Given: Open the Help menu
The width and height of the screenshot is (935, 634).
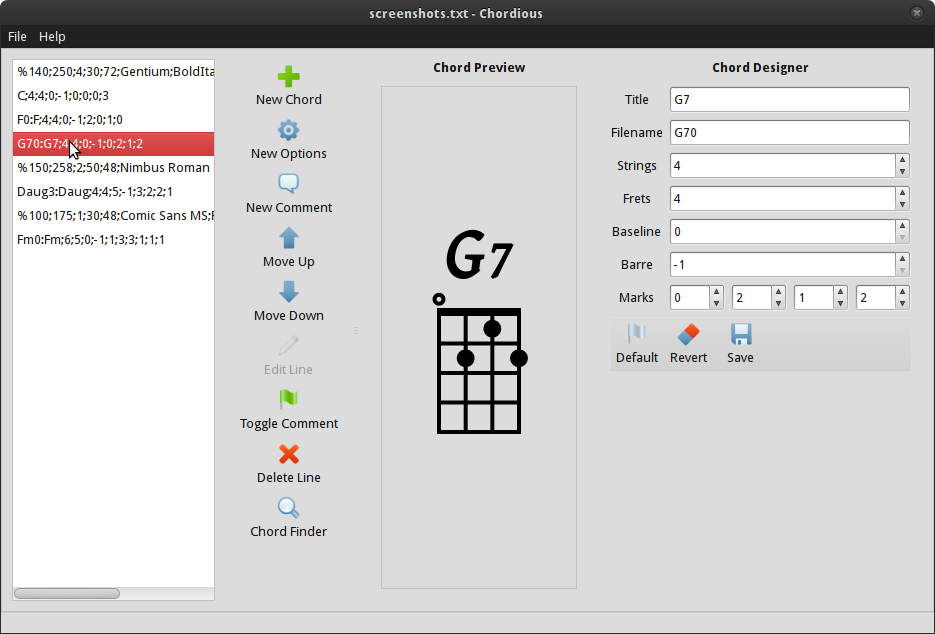Looking at the screenshot, I should click(x=52, y=36).
